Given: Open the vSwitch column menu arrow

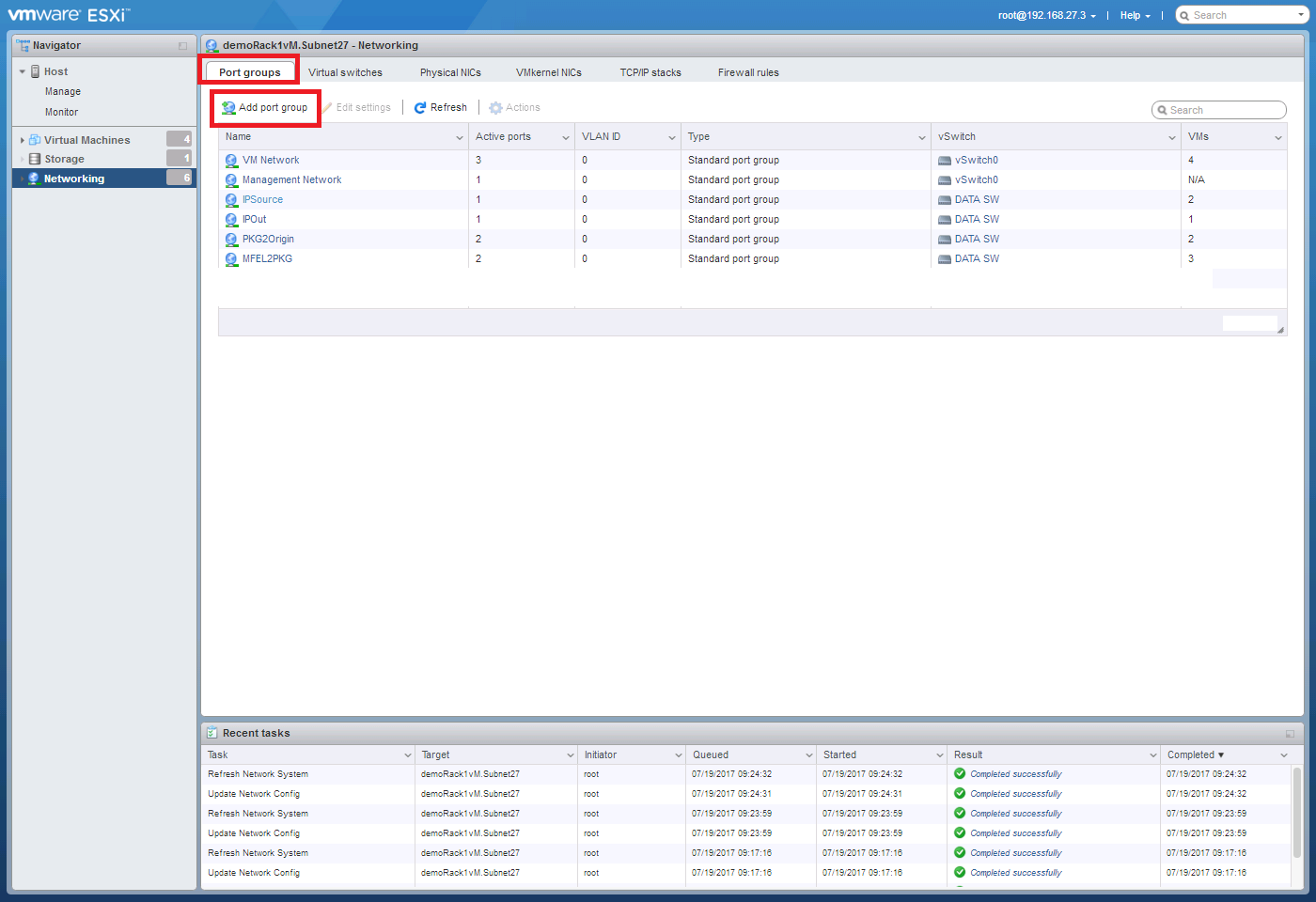Looking at the screenshot, I should (1172, 137).
